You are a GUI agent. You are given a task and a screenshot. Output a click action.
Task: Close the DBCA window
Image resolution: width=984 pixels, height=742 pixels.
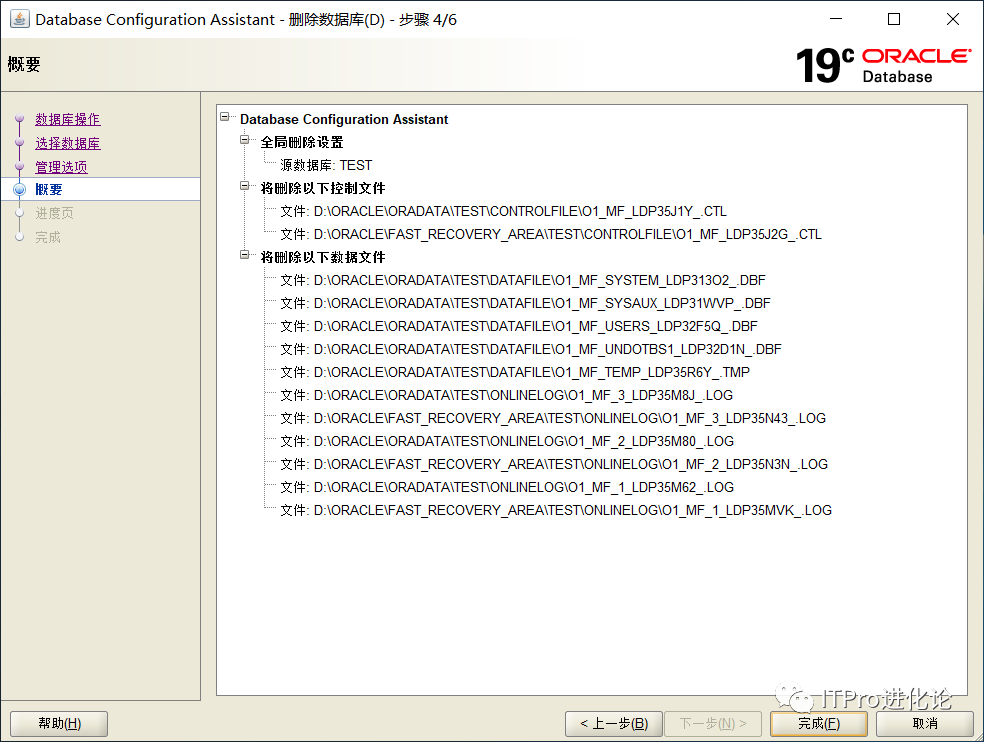953,19
